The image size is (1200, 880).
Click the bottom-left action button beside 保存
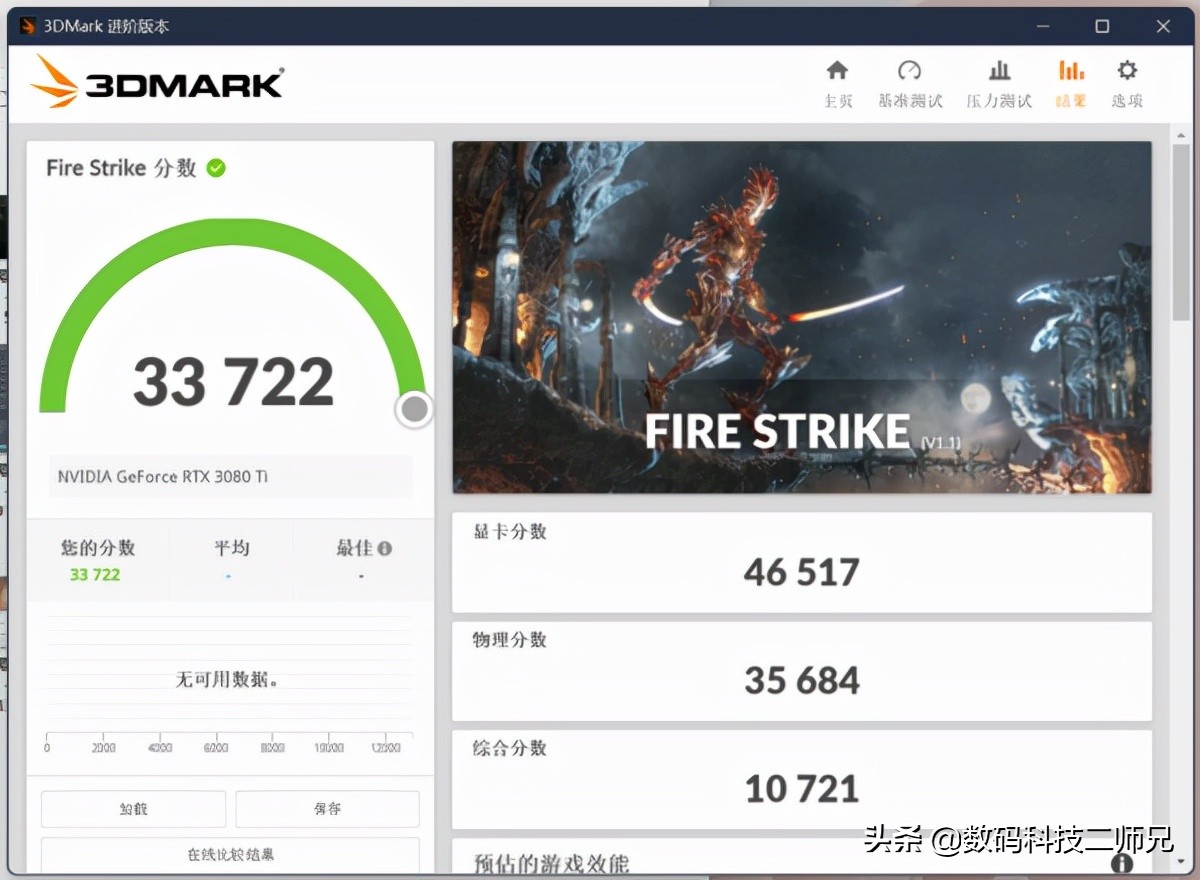tap(133, 808)
